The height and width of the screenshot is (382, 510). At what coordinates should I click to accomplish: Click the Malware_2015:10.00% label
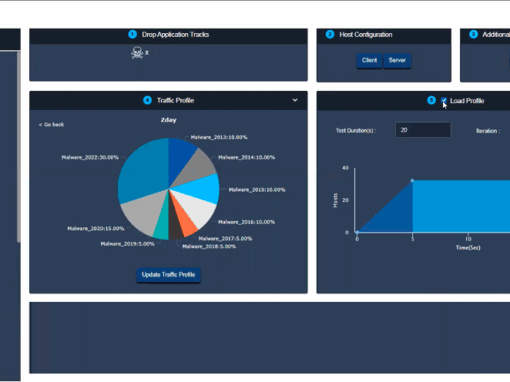pos(257,190)
